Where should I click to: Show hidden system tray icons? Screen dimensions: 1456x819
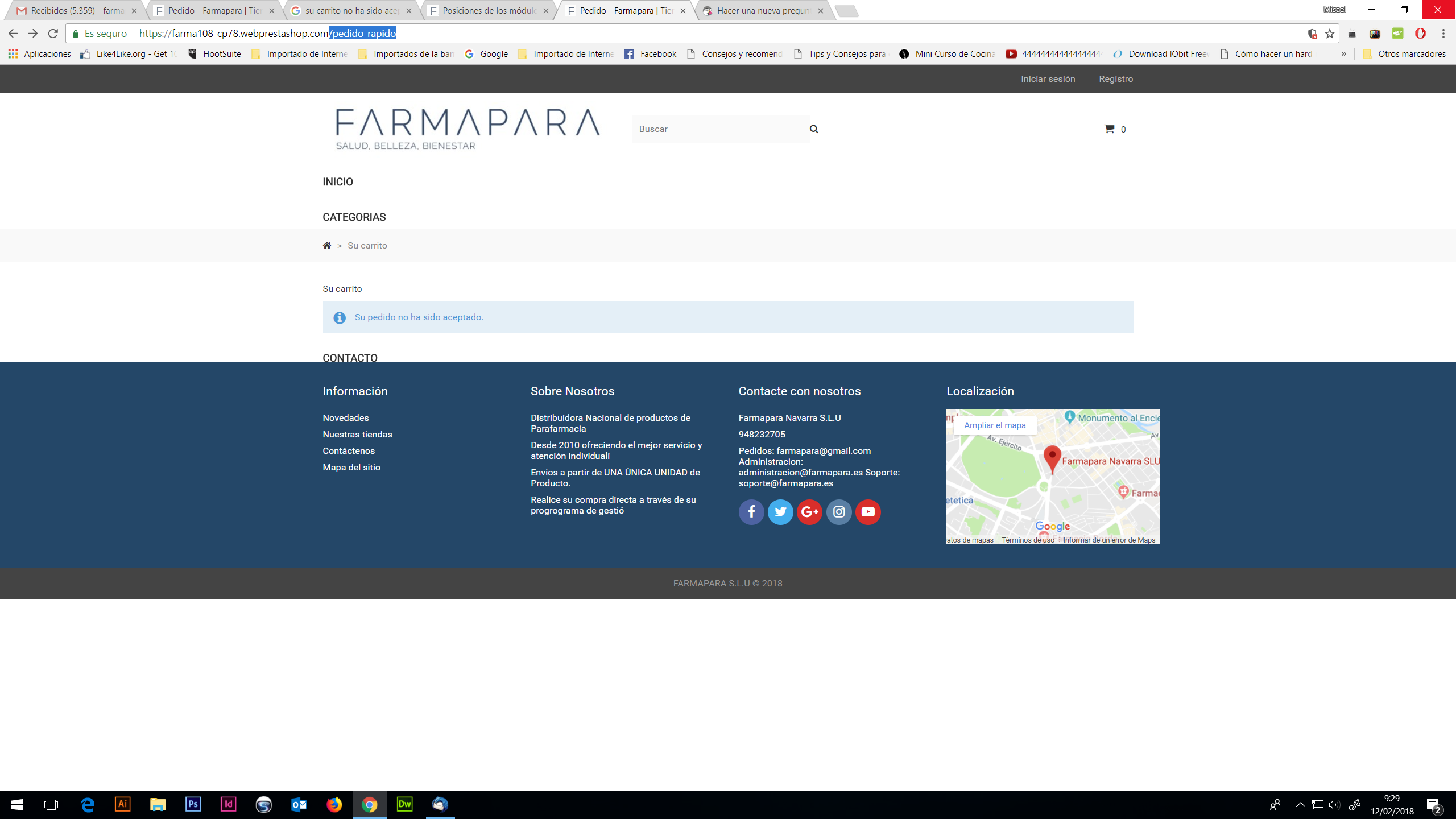[1300, 804]
